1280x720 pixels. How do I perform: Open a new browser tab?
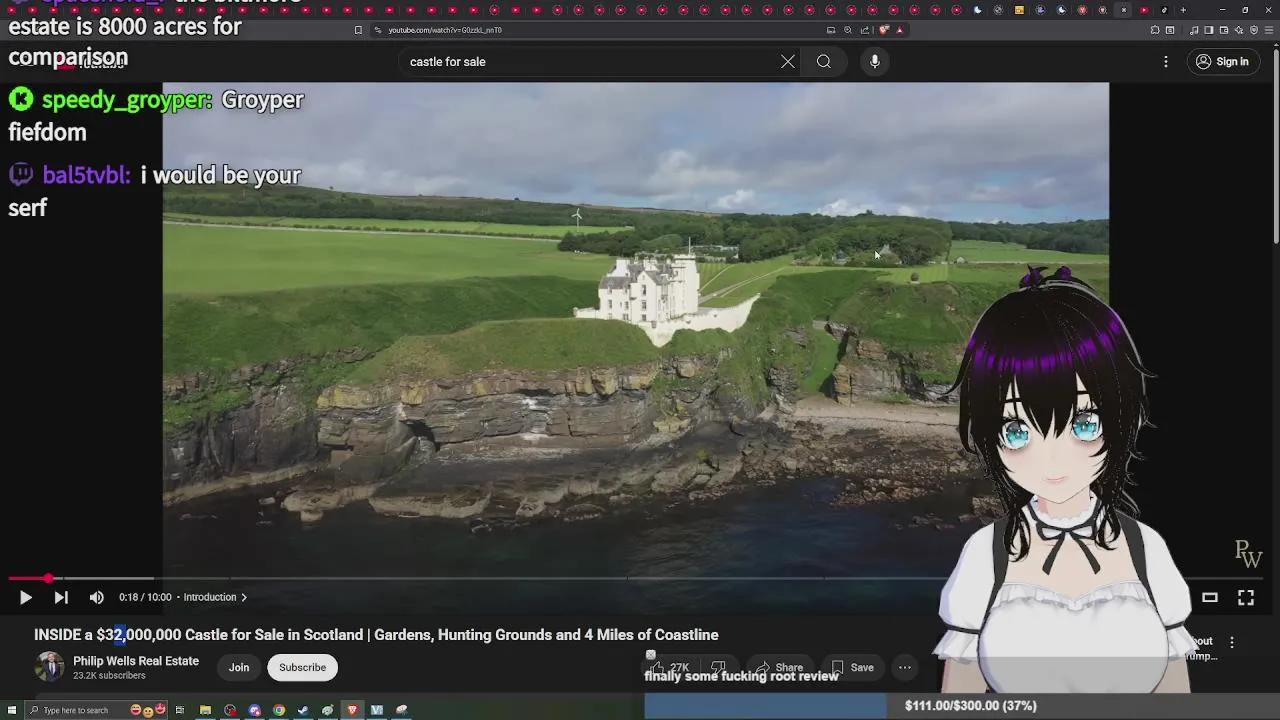click(1183, 10)
